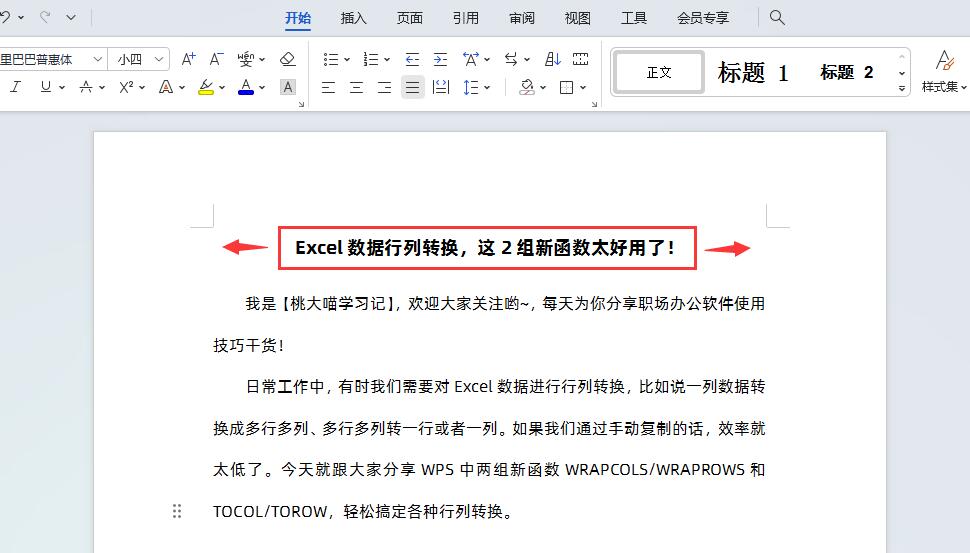
Task: Expand numbered list style dropdown arrow
Action: (387, 59)
